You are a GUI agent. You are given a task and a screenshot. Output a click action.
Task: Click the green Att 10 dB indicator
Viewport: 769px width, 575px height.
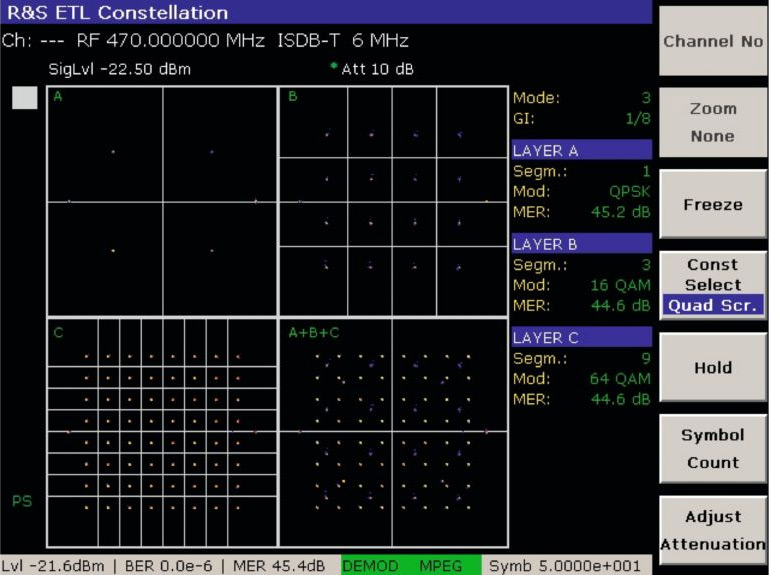[x=376, y=69]
